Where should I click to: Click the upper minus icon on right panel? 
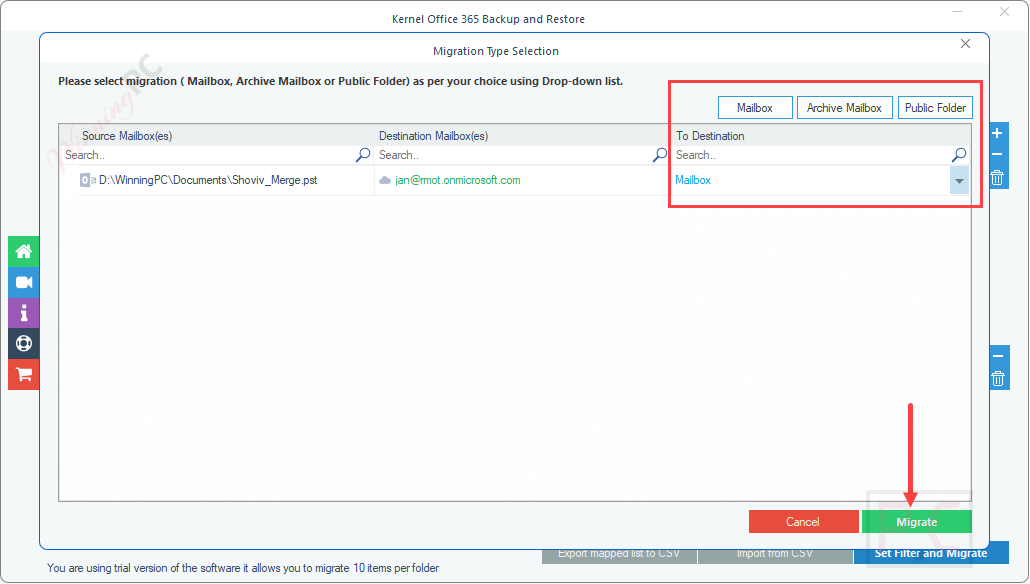point(997,154)
